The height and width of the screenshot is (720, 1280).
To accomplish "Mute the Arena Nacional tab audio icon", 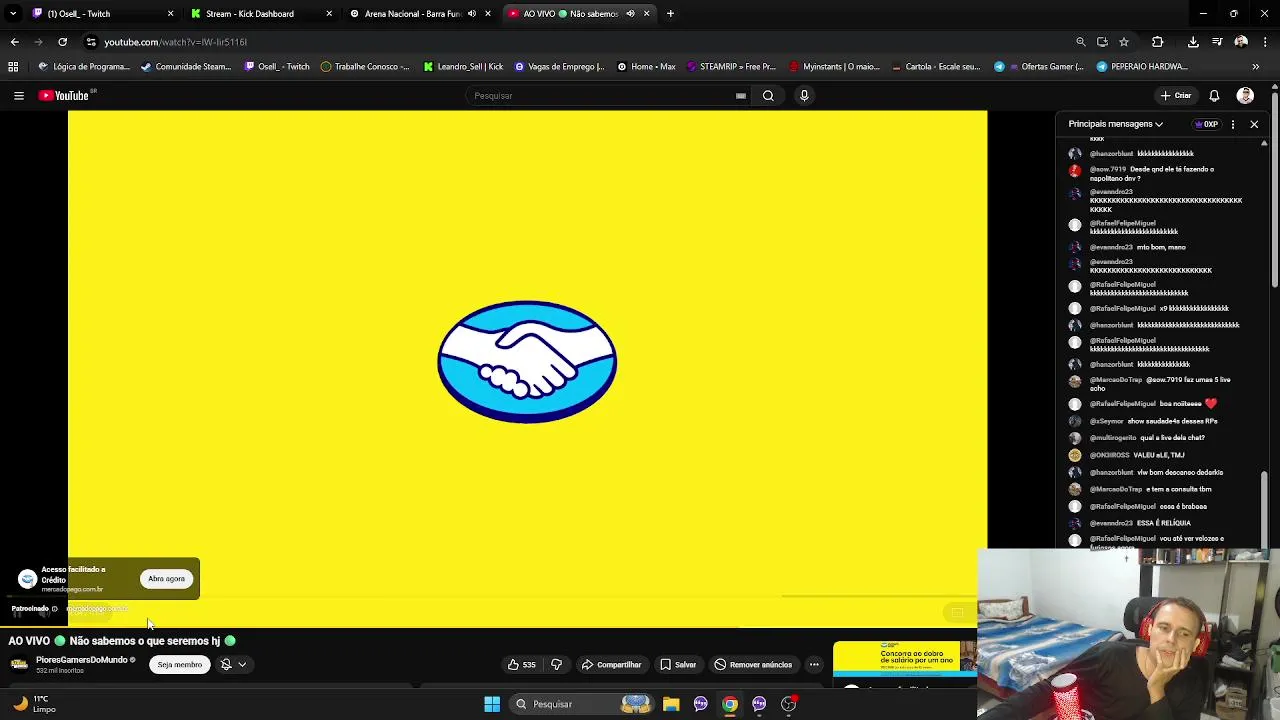I will click(472, 14).
